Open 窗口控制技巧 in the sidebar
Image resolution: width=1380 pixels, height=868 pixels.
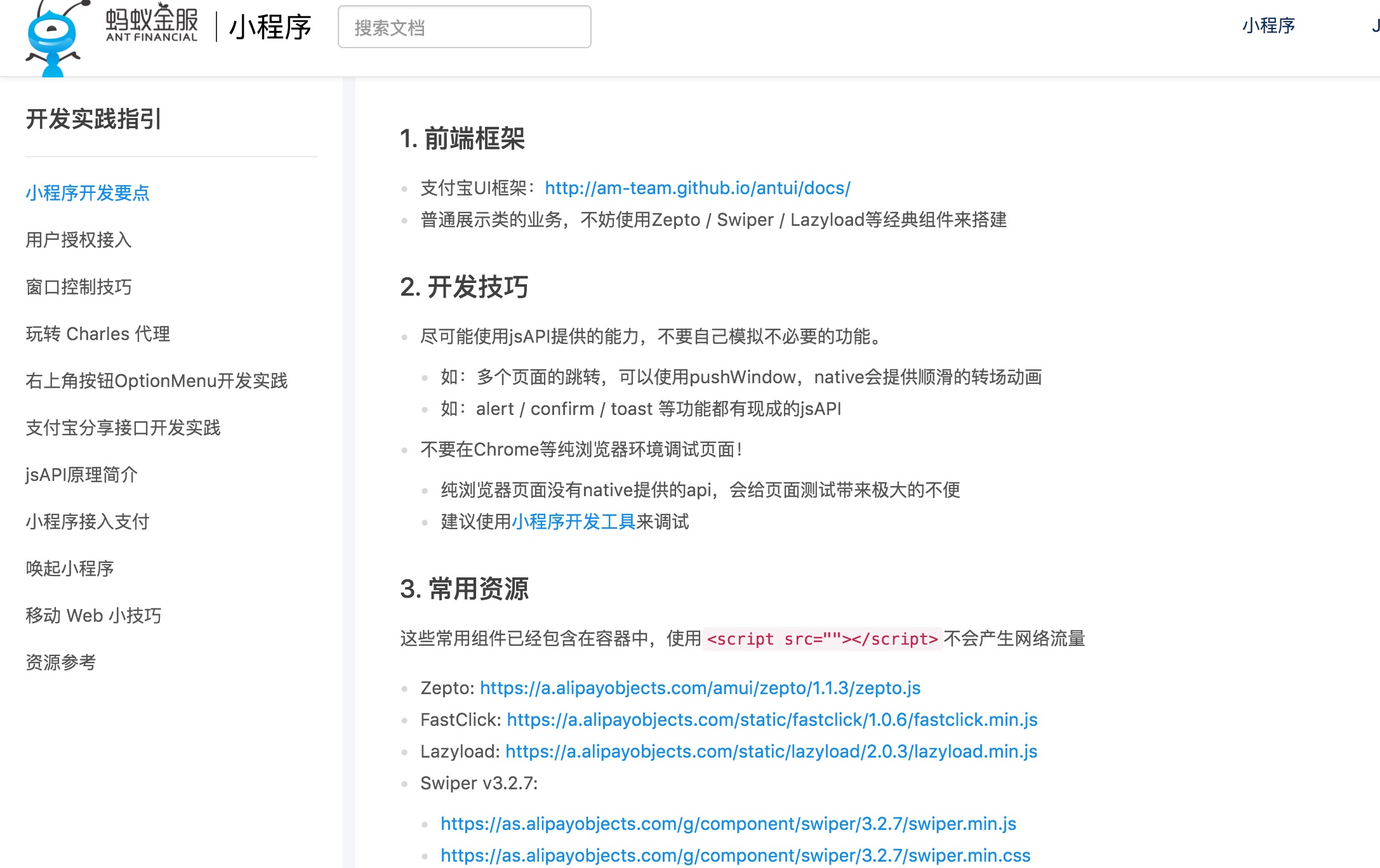pos(79,287)
